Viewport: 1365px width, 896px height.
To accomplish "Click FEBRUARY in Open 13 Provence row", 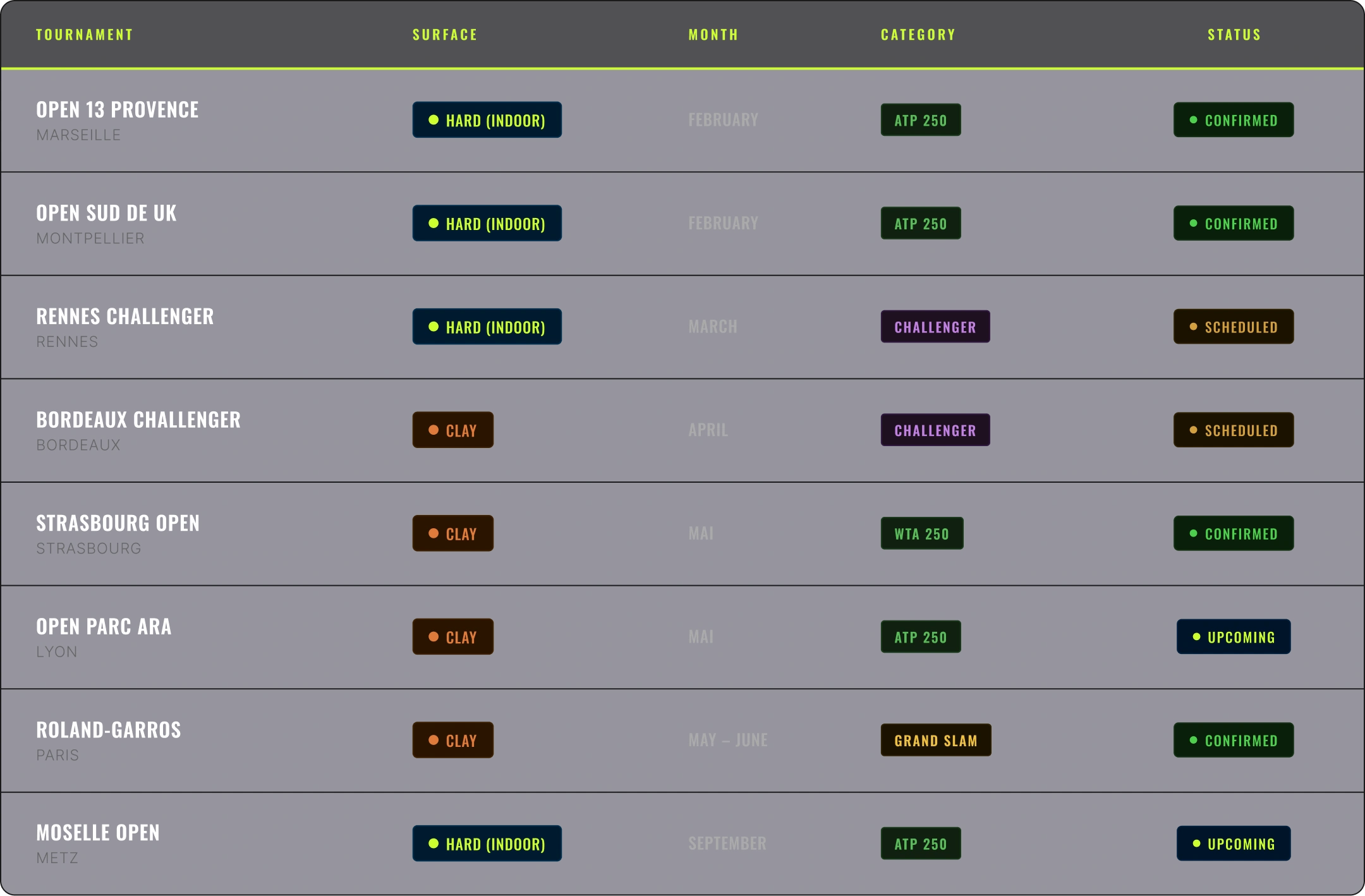I will click(x=724, y=120).
